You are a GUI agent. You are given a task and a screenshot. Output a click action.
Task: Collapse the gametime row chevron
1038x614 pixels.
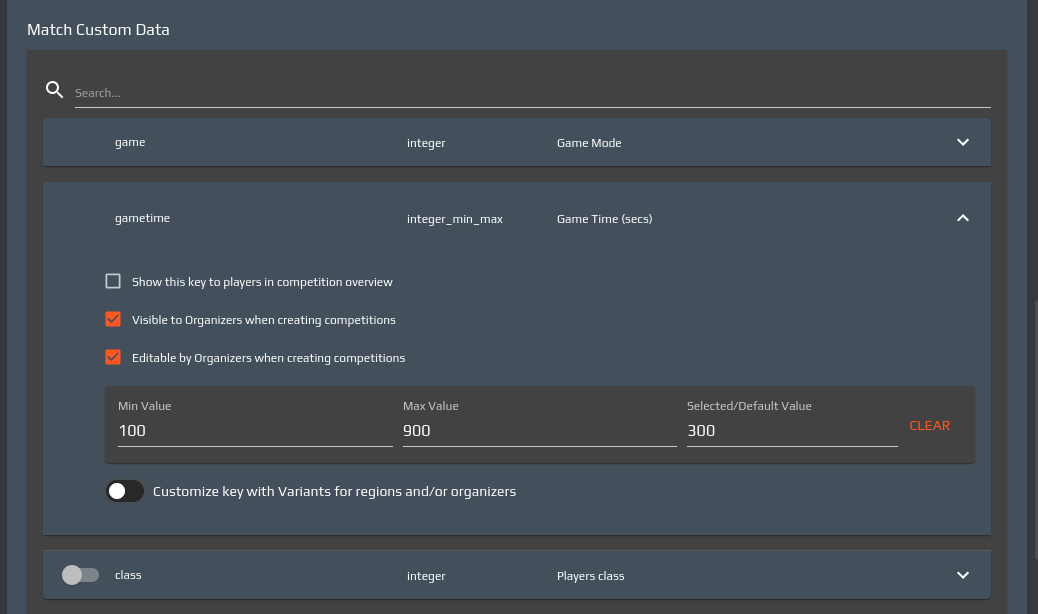coord(962,218)
